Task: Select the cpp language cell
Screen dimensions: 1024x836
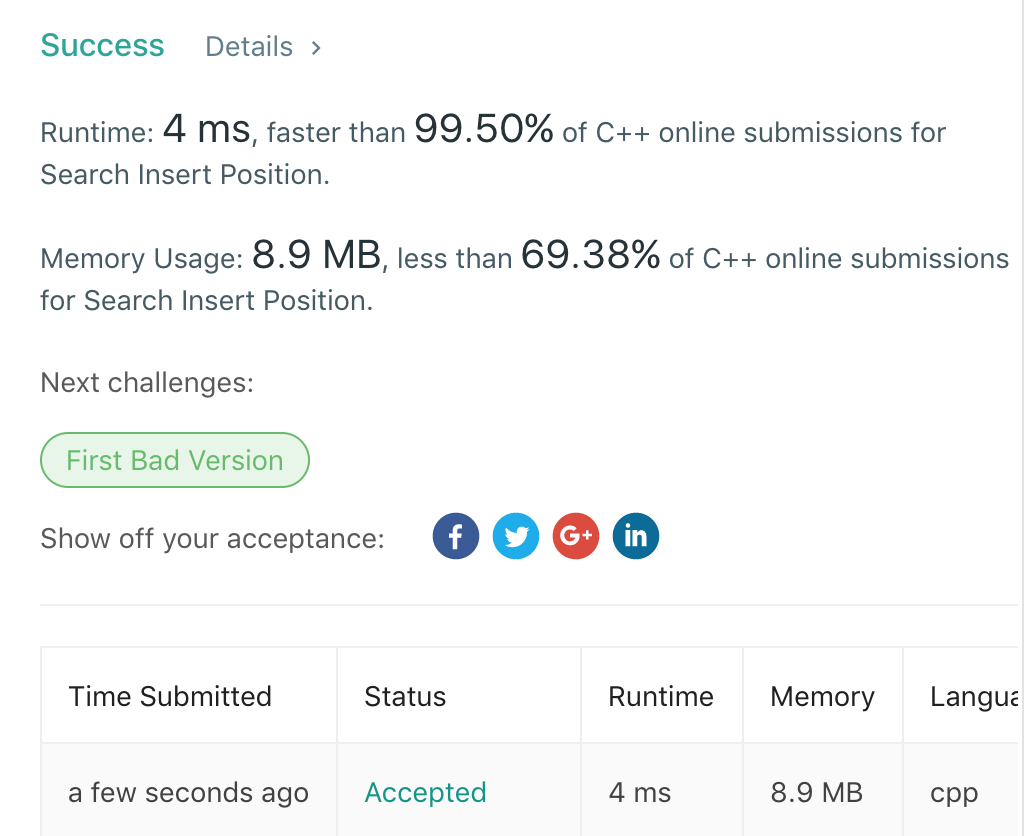Action: coord(954,793)
